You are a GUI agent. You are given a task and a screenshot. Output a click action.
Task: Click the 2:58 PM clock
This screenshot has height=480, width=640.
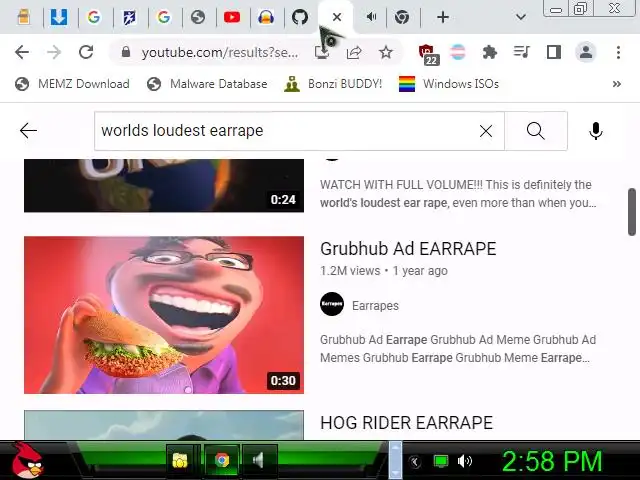tap(552, 461)
